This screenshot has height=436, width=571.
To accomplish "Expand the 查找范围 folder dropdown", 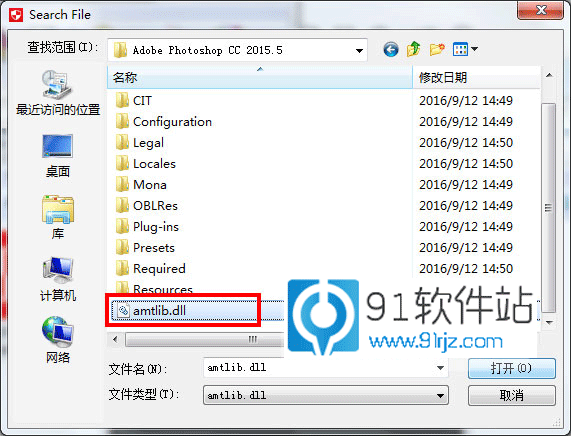I will point(359,50).
